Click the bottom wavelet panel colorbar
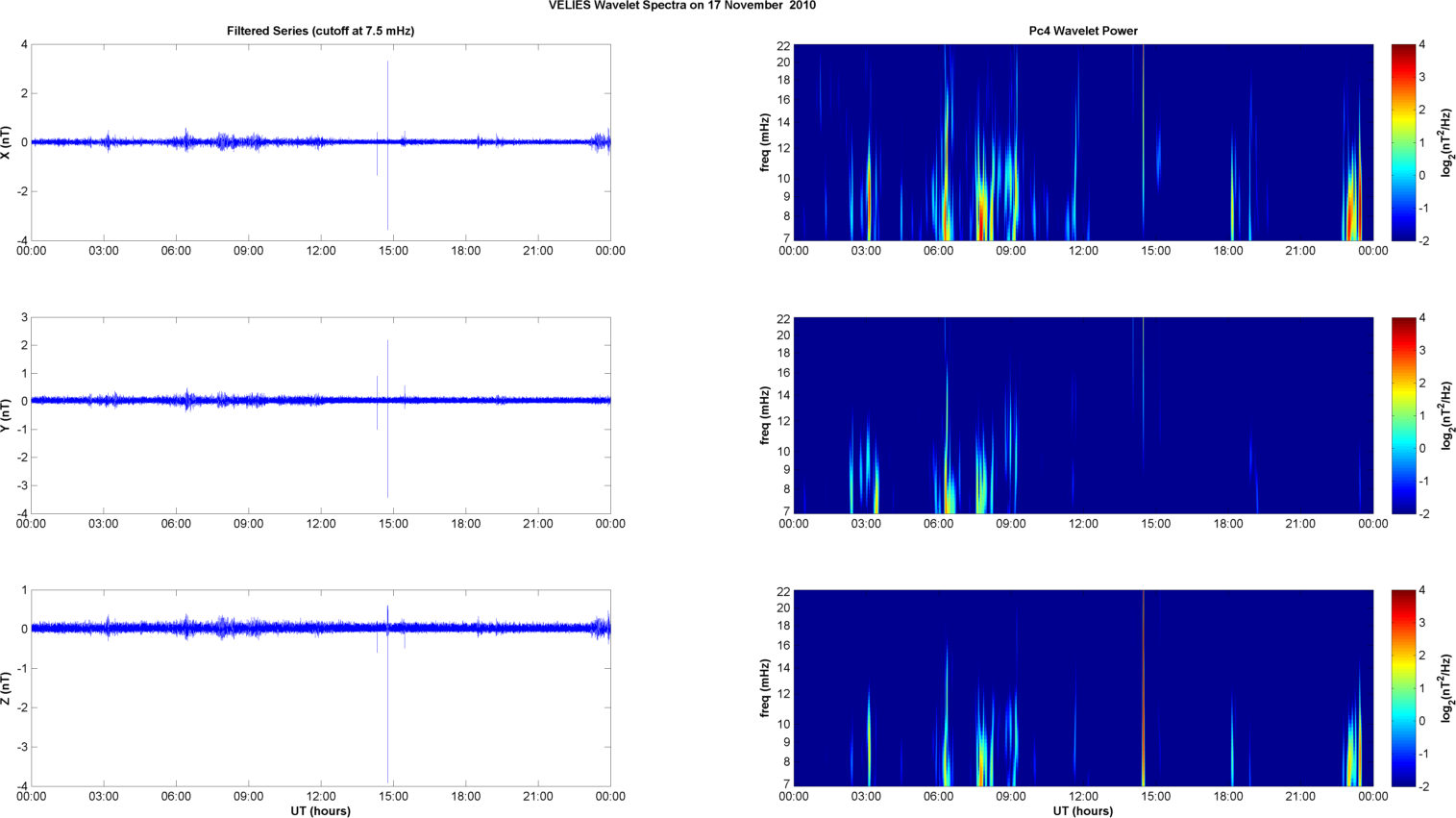 1403,688
